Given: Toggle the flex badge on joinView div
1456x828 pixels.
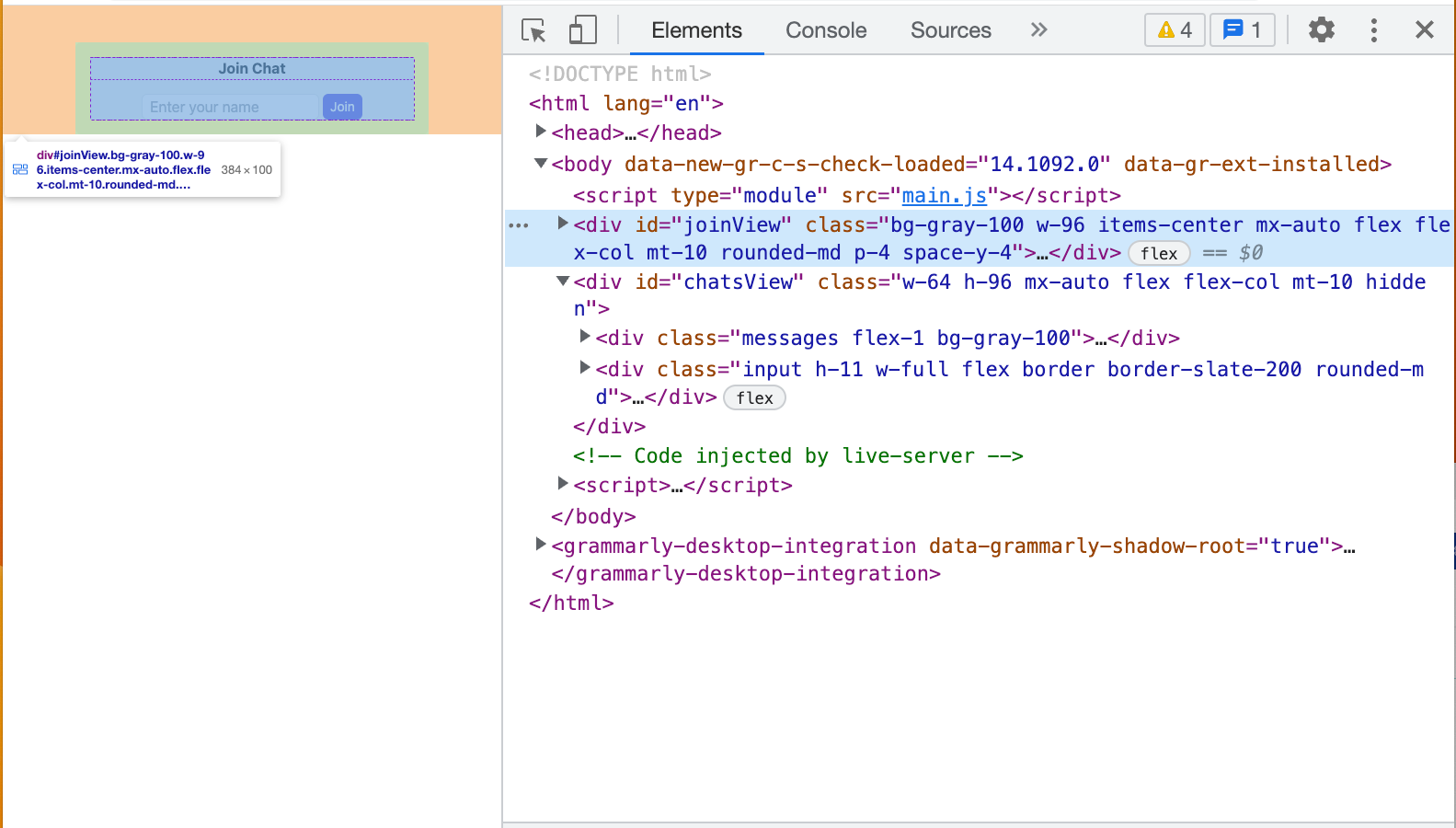Looking at the screenshot, I should pyautogui.click(x=1159, y=254).
